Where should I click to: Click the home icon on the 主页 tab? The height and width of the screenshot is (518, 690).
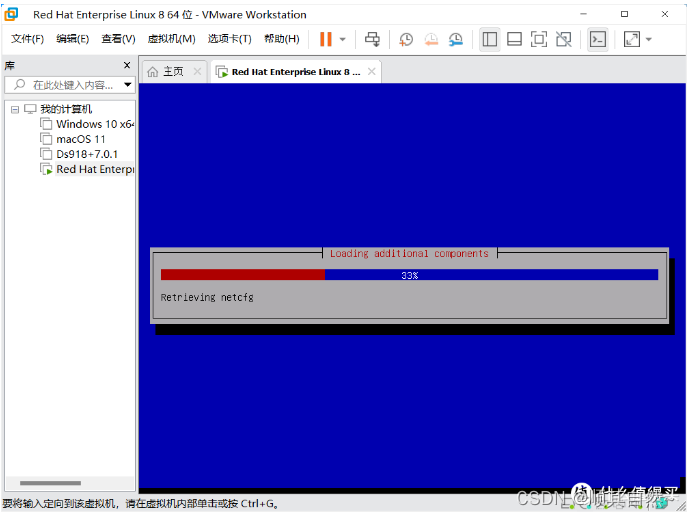coord(153,71)
